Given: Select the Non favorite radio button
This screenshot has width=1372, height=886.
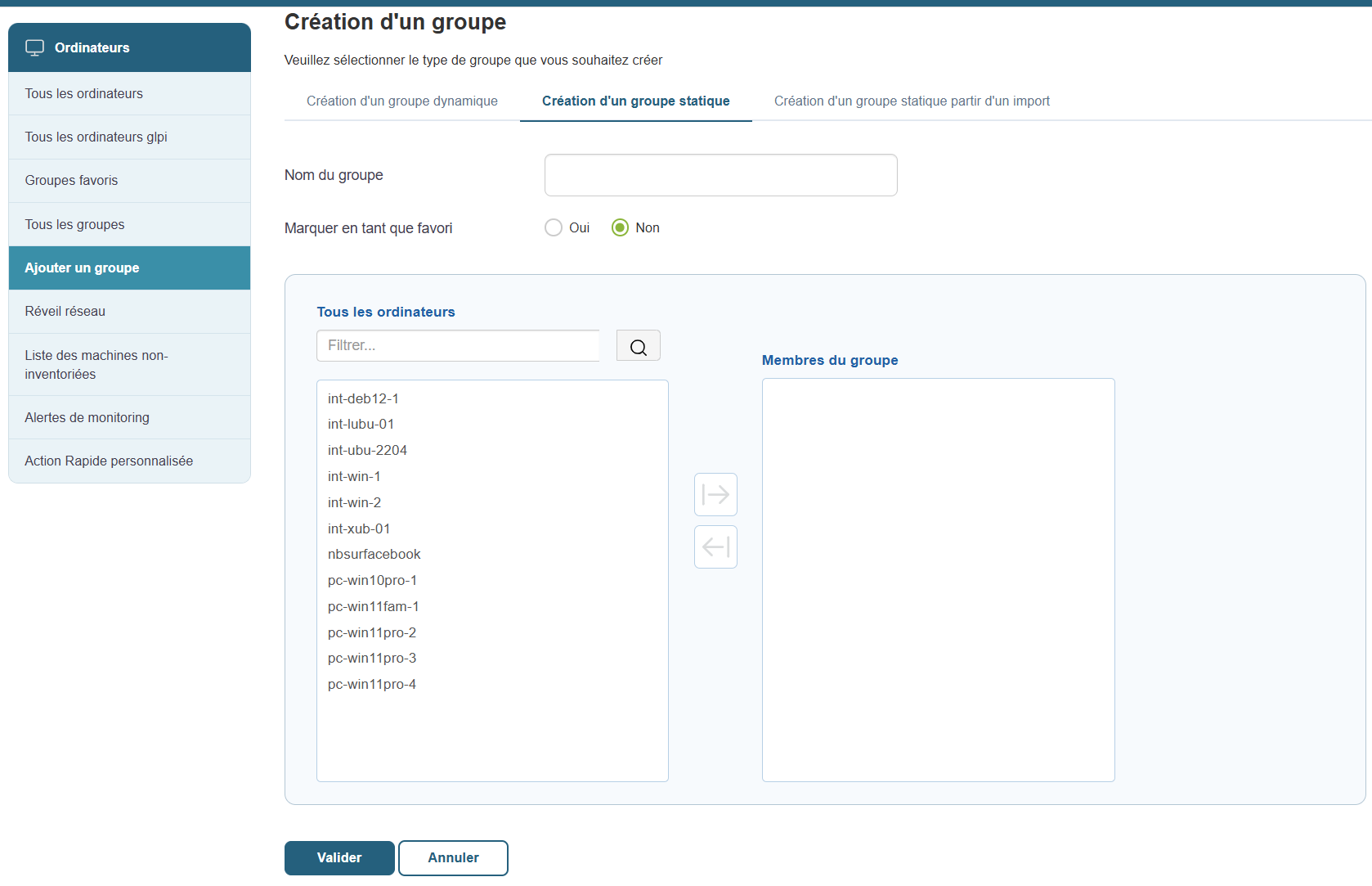Looking at the screenshot, I should coord(621,228).
